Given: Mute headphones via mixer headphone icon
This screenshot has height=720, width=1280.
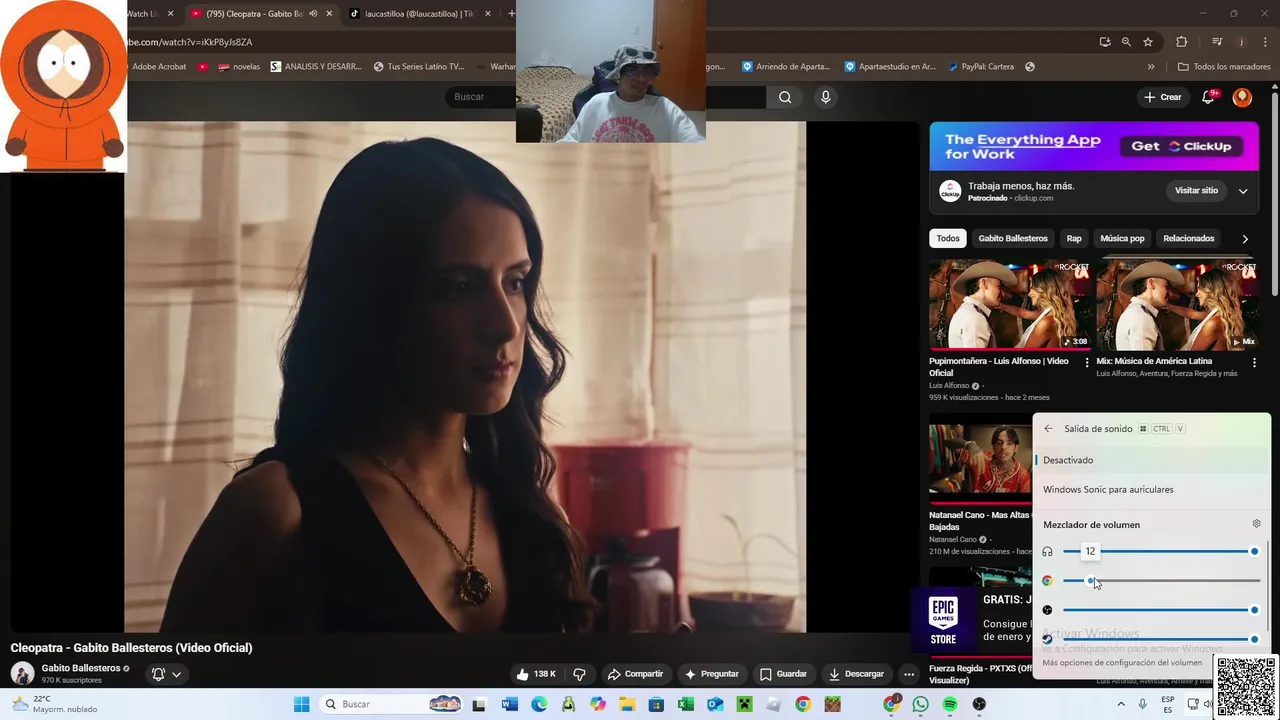Looking at the screenshot, I should (1047, 552).
